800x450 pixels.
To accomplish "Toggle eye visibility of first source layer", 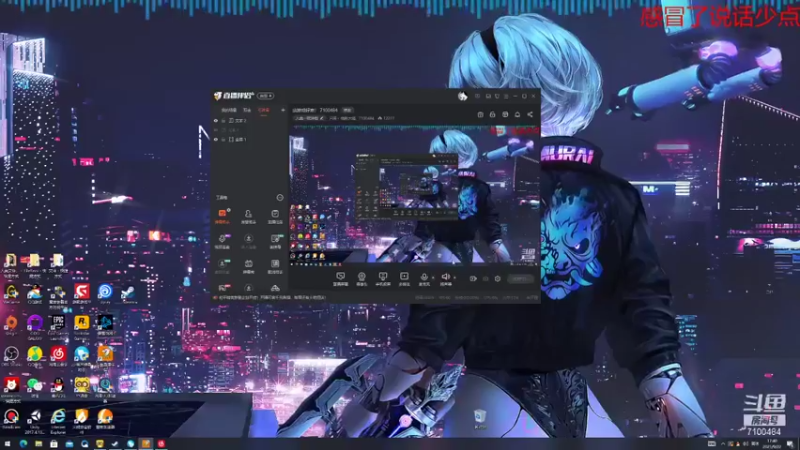I will point(216,121).
